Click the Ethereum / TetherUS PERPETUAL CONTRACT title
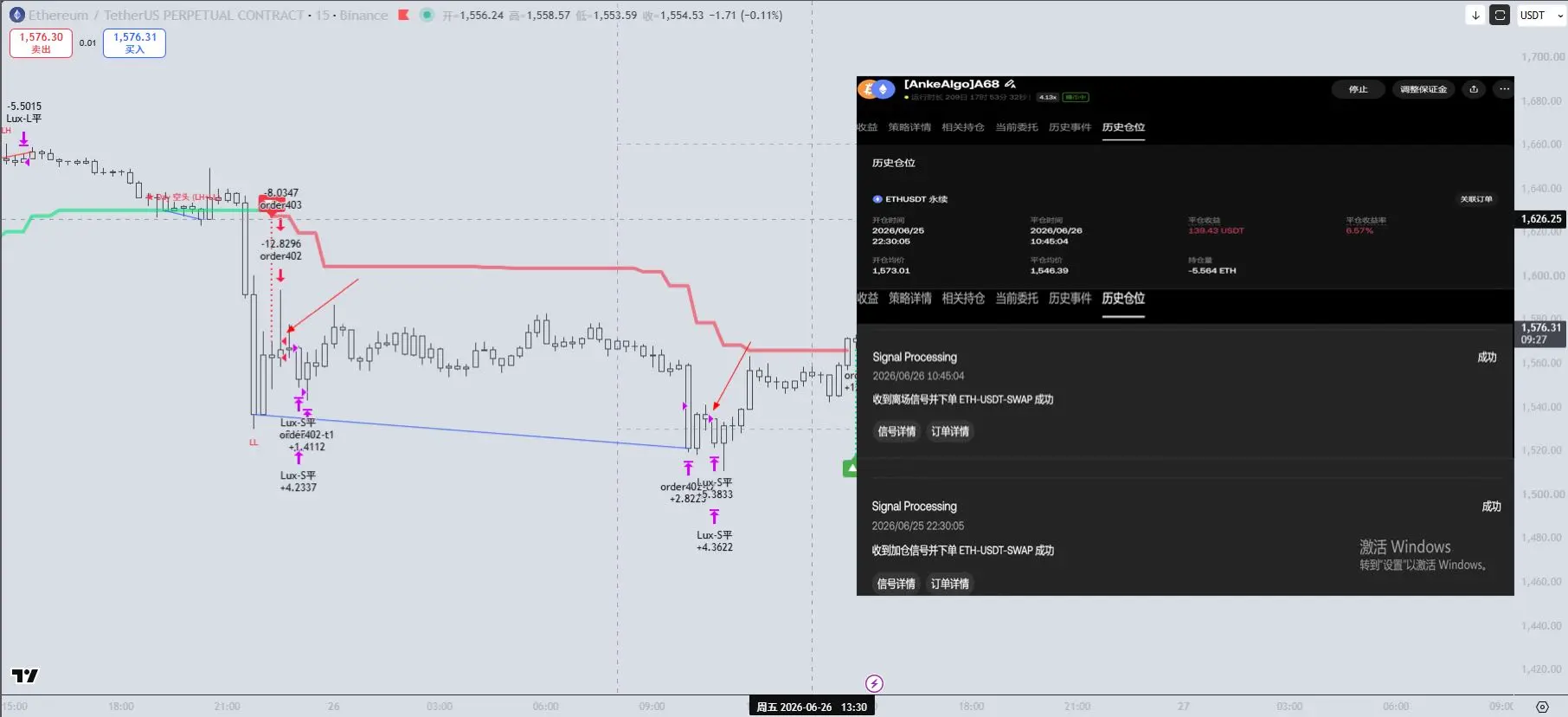Viewport: 1568px width, 717px height. tap(166, 15)
